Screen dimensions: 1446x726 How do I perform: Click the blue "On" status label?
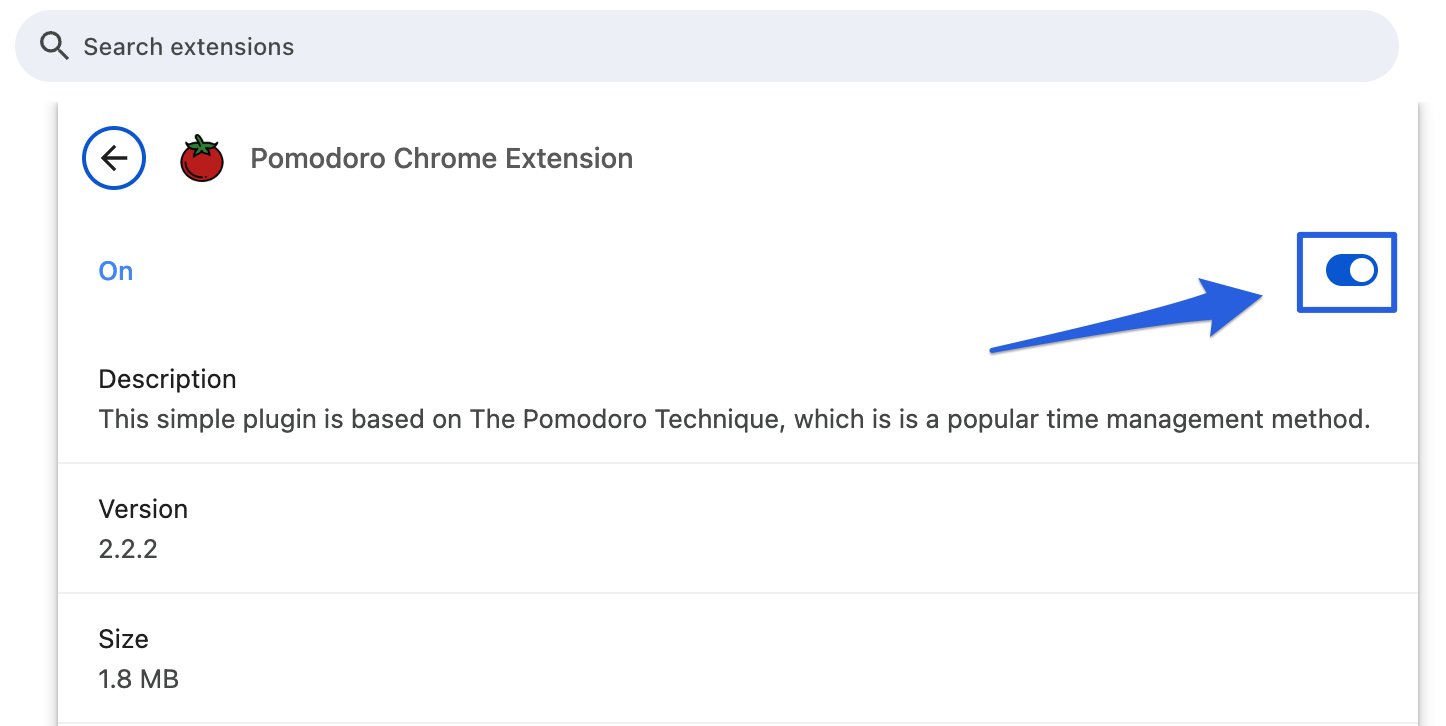pyautogui.click(x=116, y=271)
